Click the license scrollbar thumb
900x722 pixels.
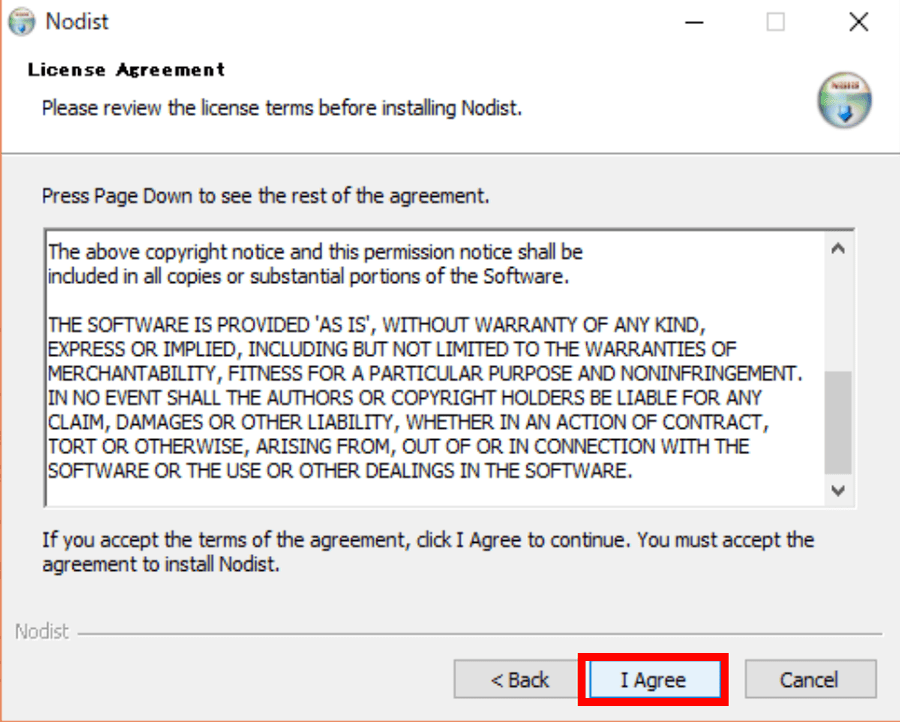tap(838, 420)
